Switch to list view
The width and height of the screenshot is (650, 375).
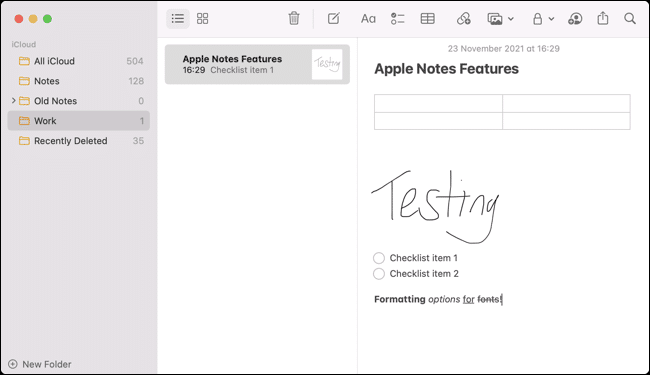178,19
